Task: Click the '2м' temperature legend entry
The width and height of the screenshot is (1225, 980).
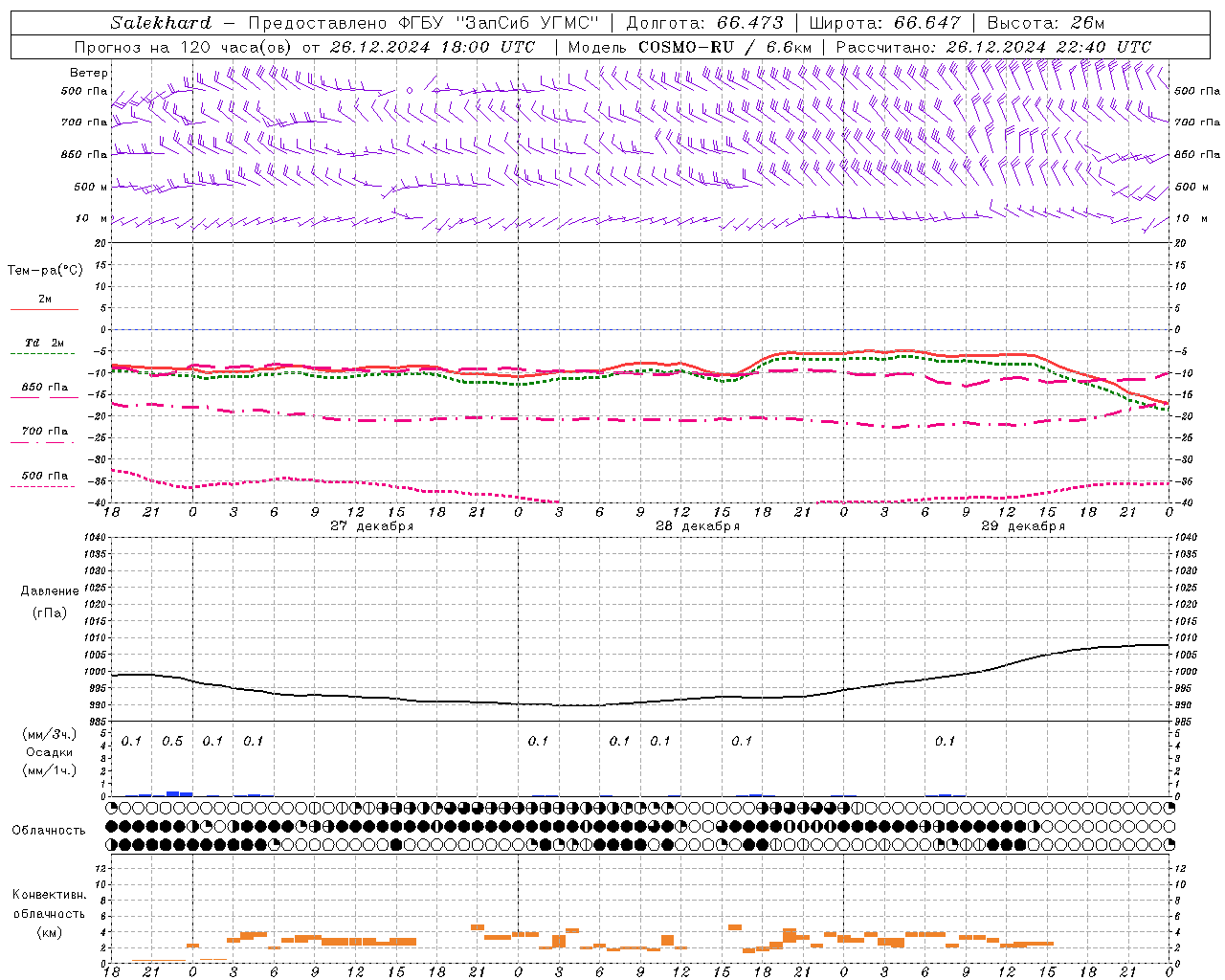Action: click(45, 300)
